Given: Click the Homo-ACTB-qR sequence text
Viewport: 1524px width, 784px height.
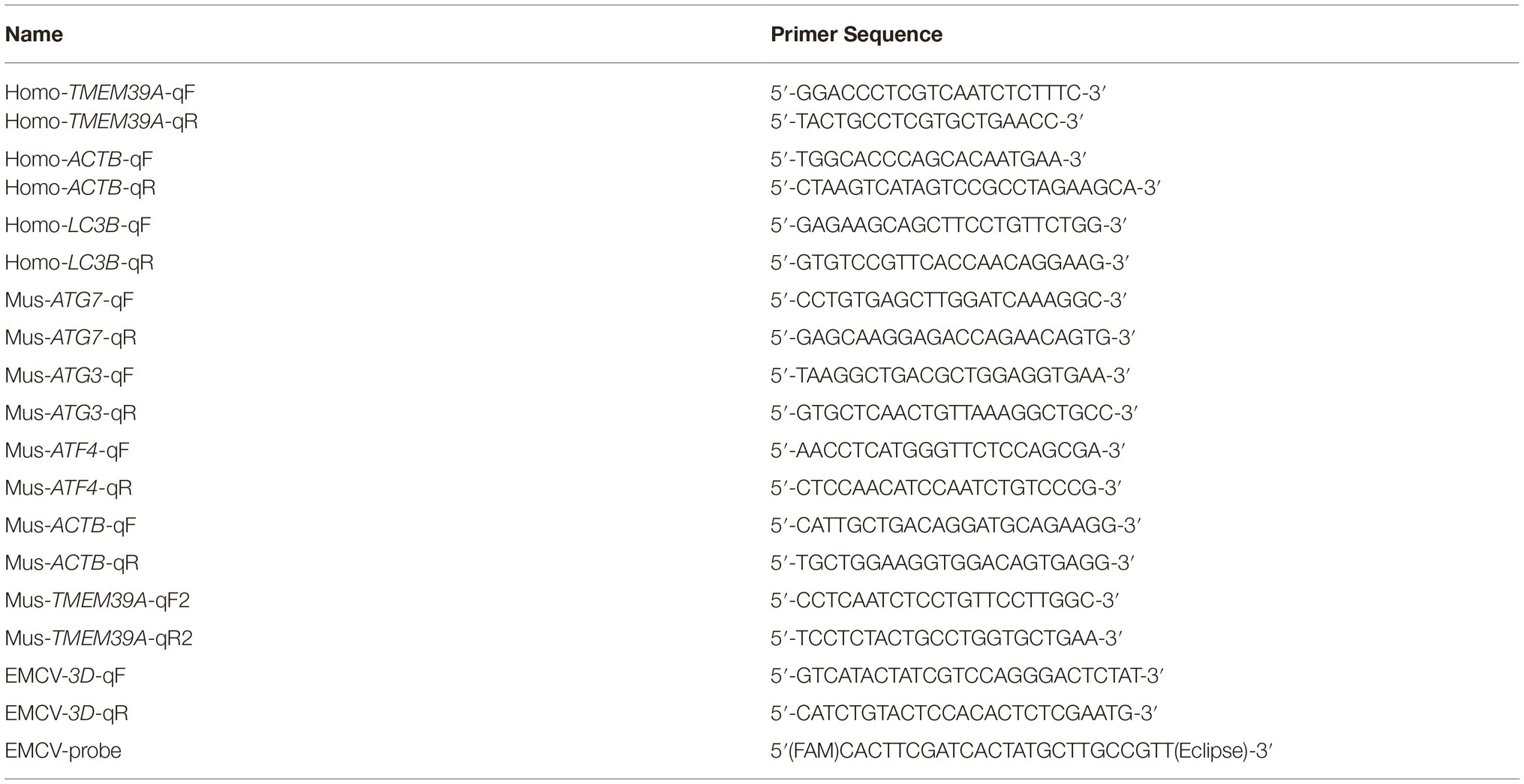Looking at the screenshot, I should (966, 188).
